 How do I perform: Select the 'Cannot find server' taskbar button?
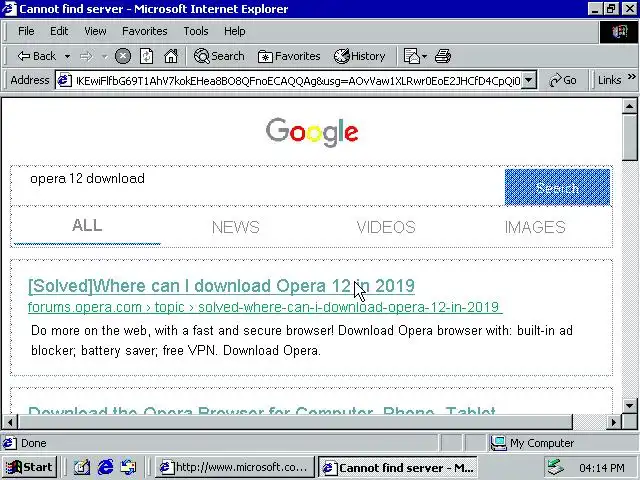398,467
